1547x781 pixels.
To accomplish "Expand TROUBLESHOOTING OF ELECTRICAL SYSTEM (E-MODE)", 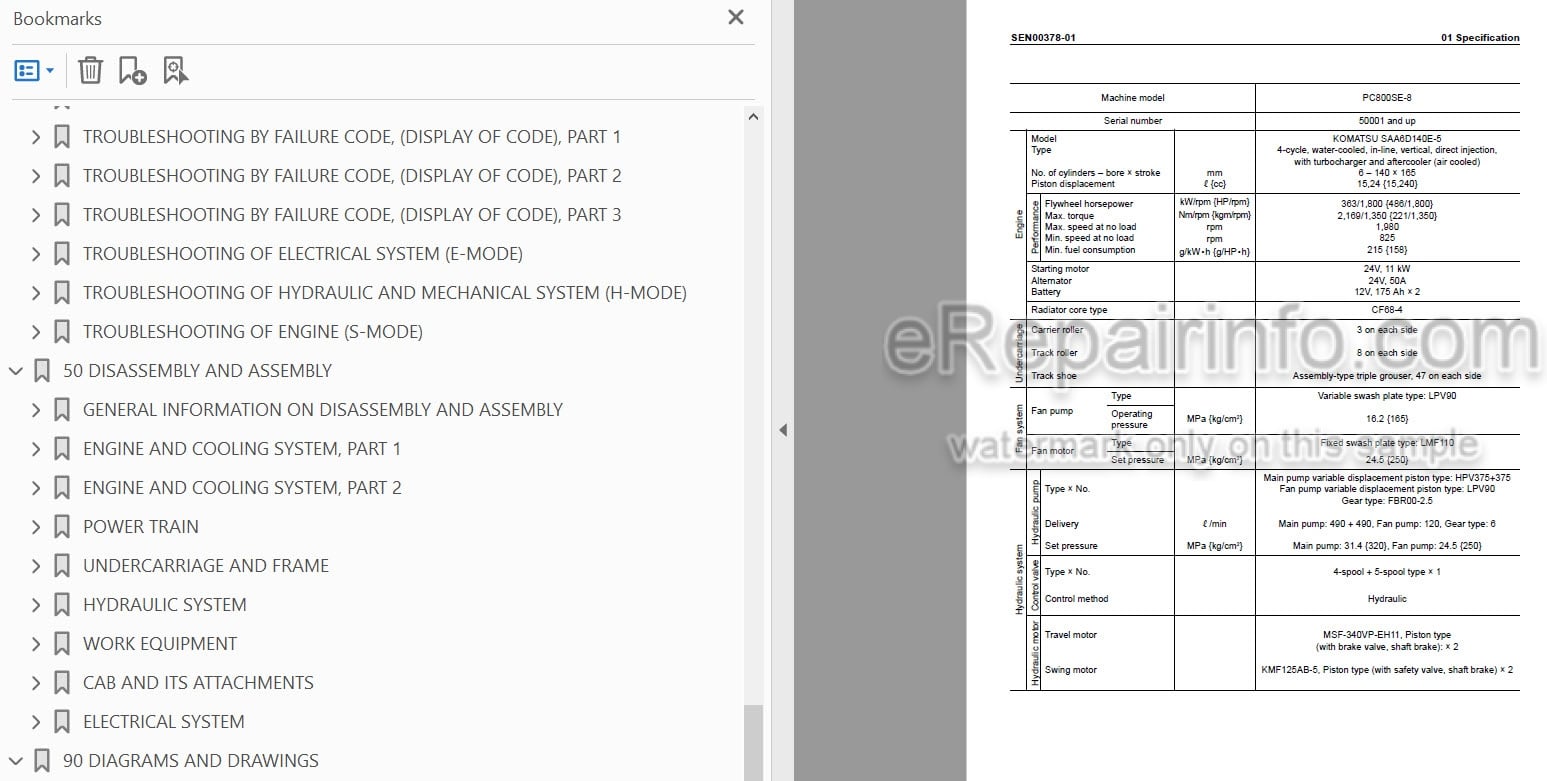I will point(36,254).
